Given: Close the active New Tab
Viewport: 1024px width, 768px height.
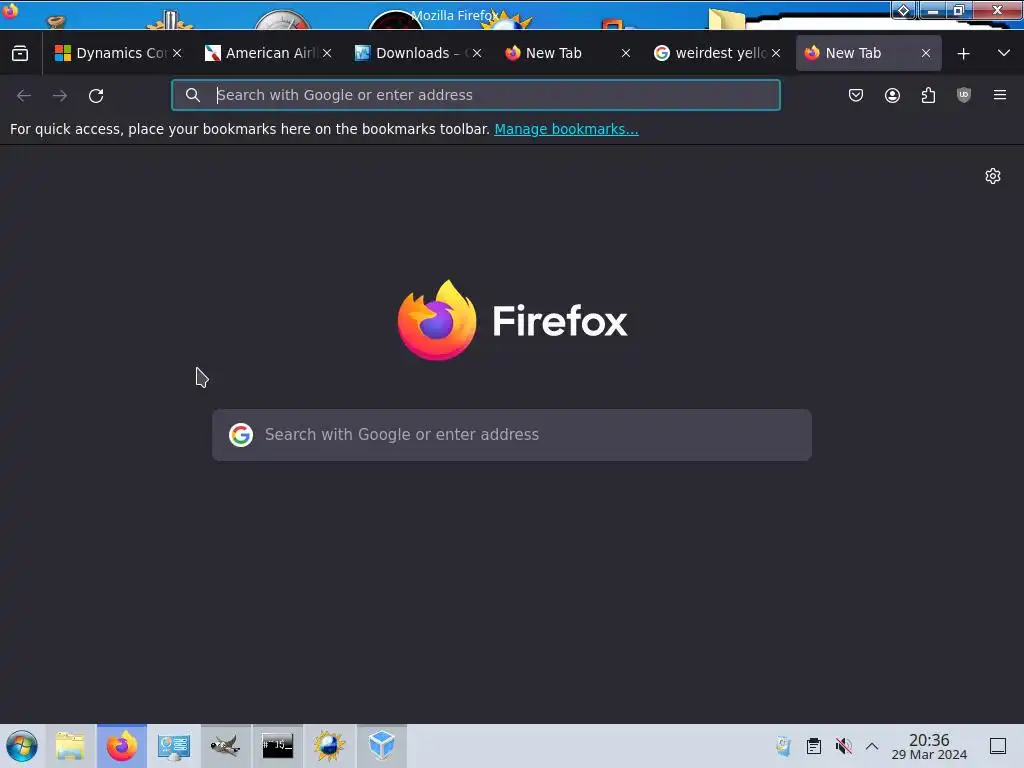Looking at the screenshot, I should click(926, 54).
